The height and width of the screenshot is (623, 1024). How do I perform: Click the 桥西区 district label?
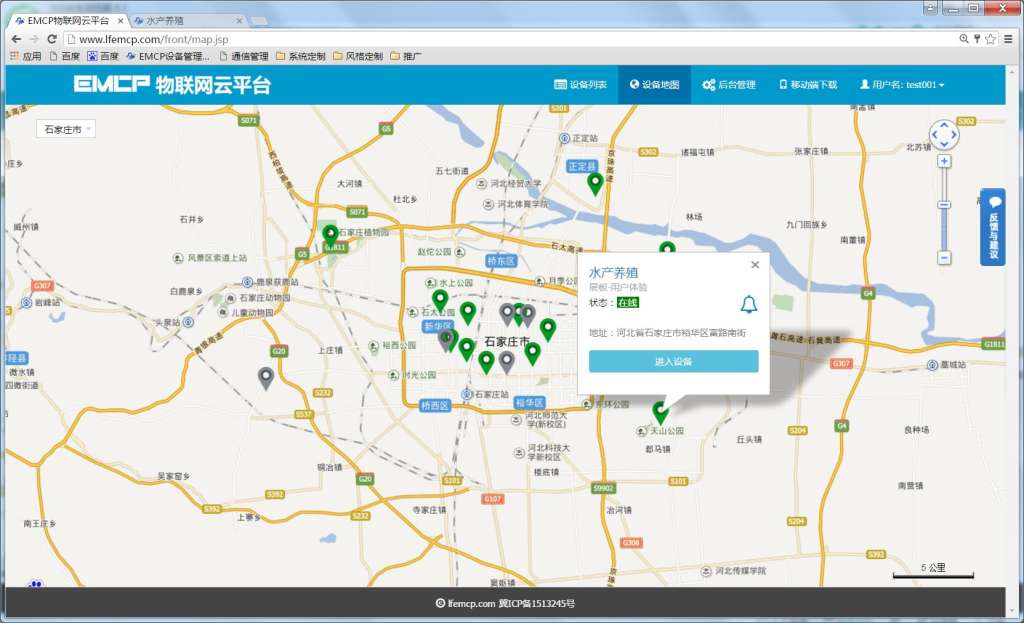click(434, 406)
